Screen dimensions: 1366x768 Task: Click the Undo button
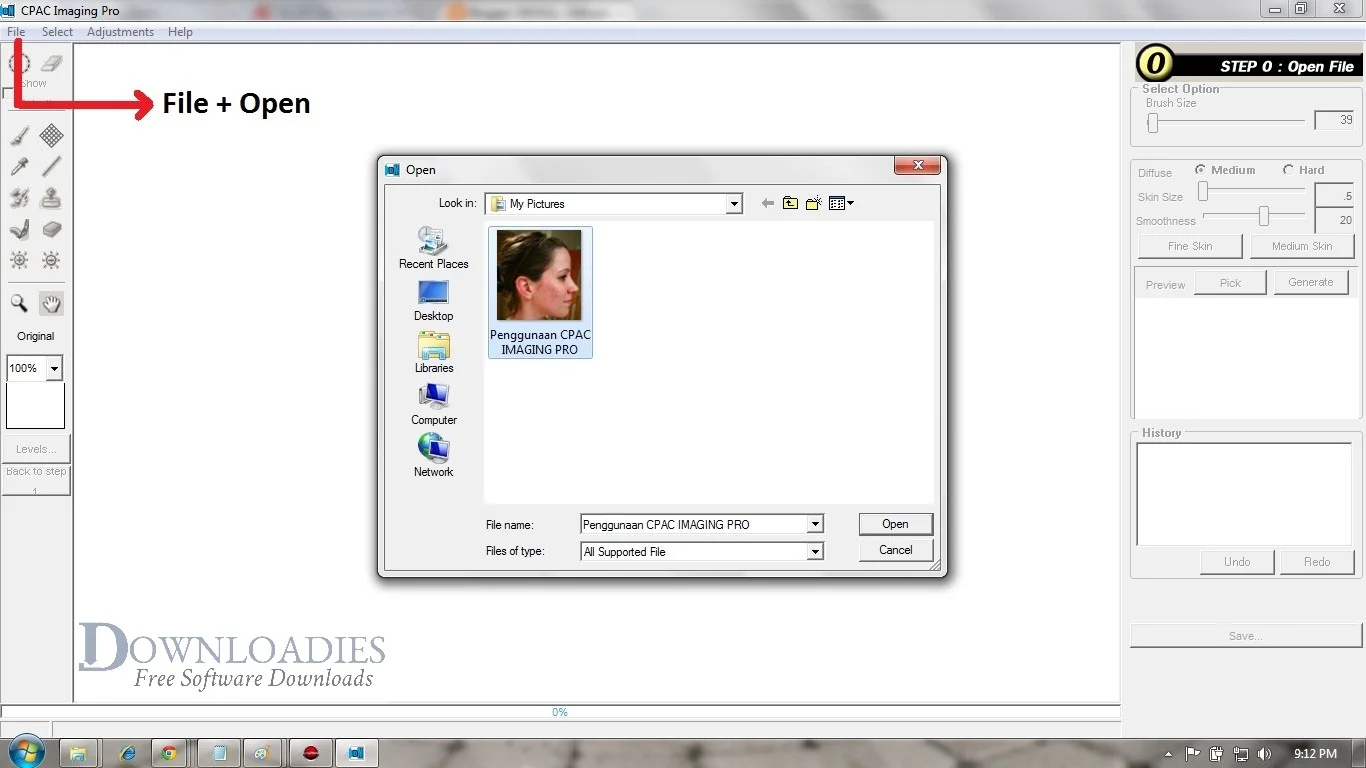click(x=1237, y=562)
